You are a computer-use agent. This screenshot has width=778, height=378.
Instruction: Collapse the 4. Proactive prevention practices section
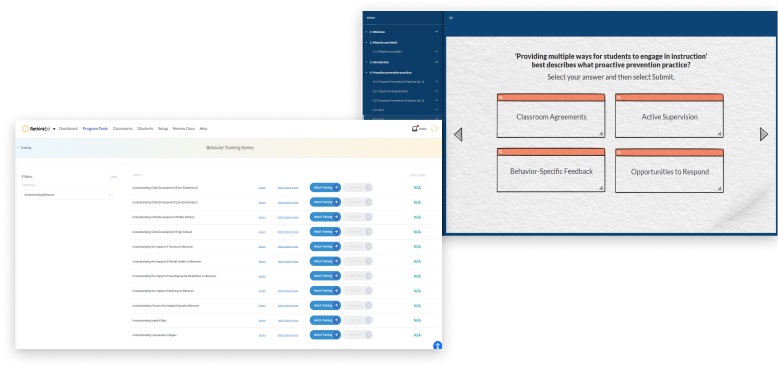366,72
